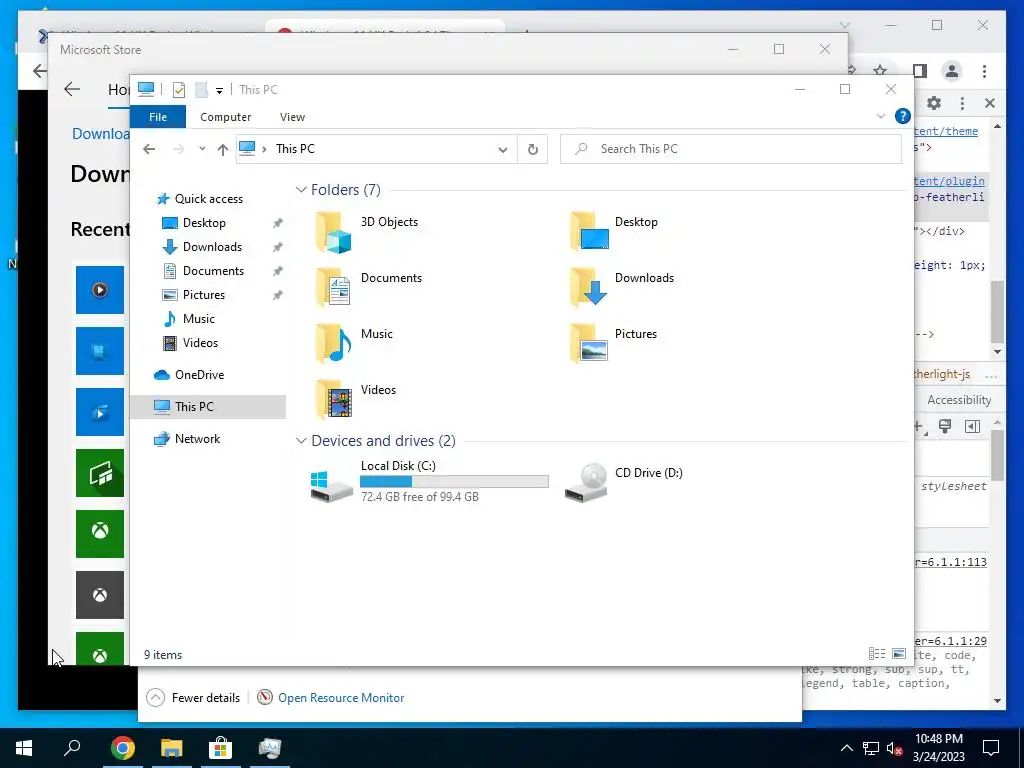Viewport: 1024px width, 768px height.
Task: Switch to details view layout icon
Action: 877,654
